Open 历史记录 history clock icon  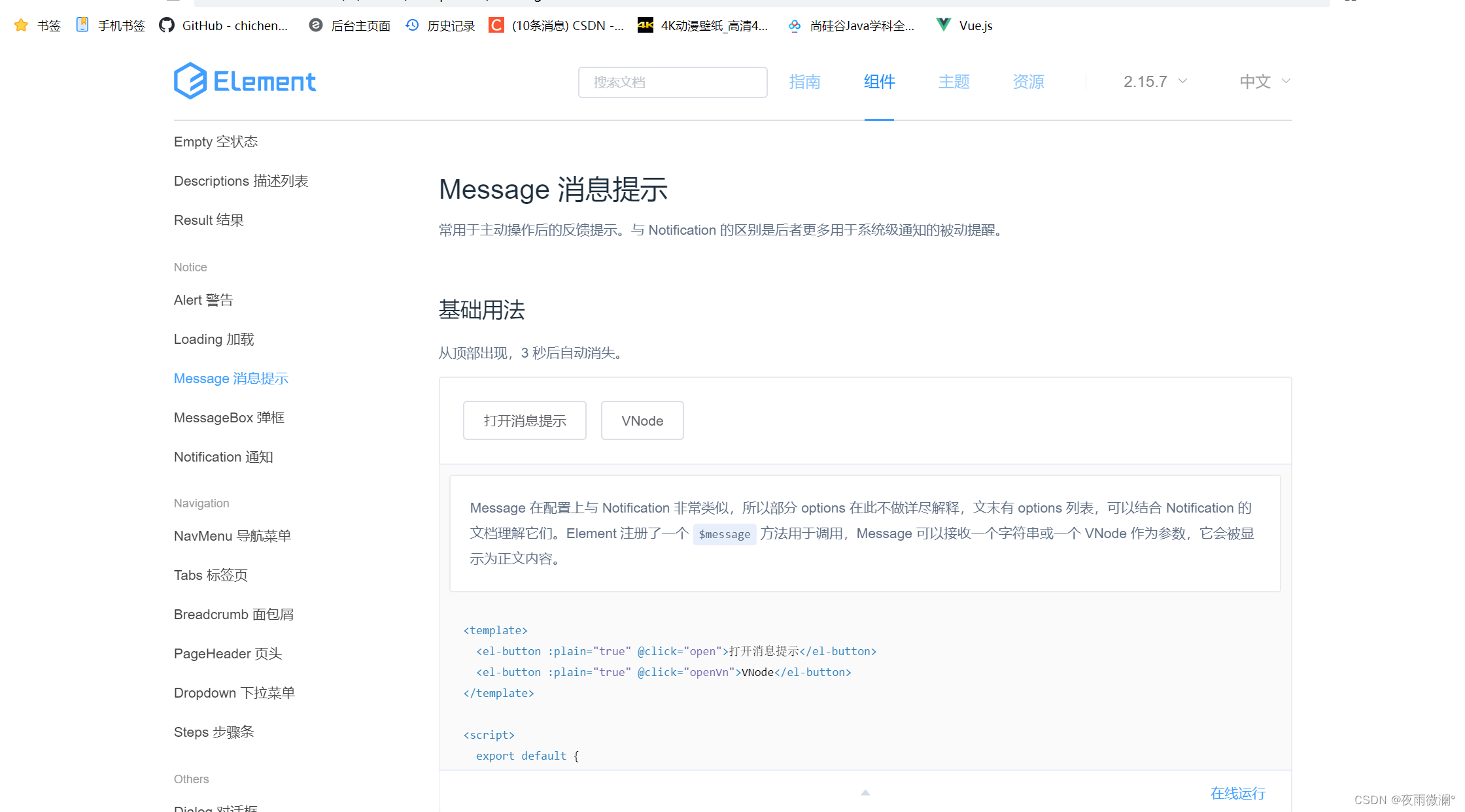412,25
